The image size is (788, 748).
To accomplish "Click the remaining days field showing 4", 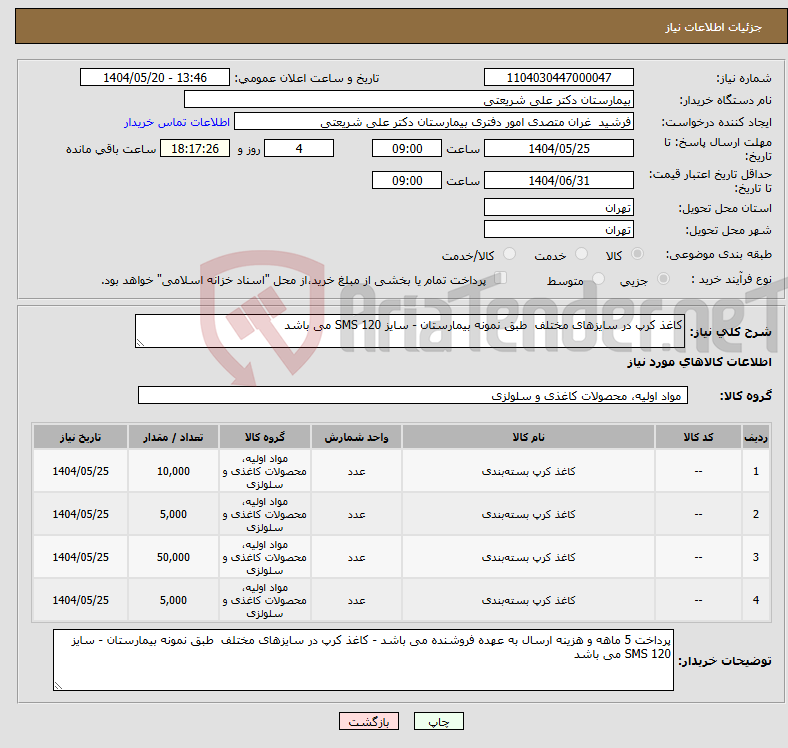I will tap(299, 148).
